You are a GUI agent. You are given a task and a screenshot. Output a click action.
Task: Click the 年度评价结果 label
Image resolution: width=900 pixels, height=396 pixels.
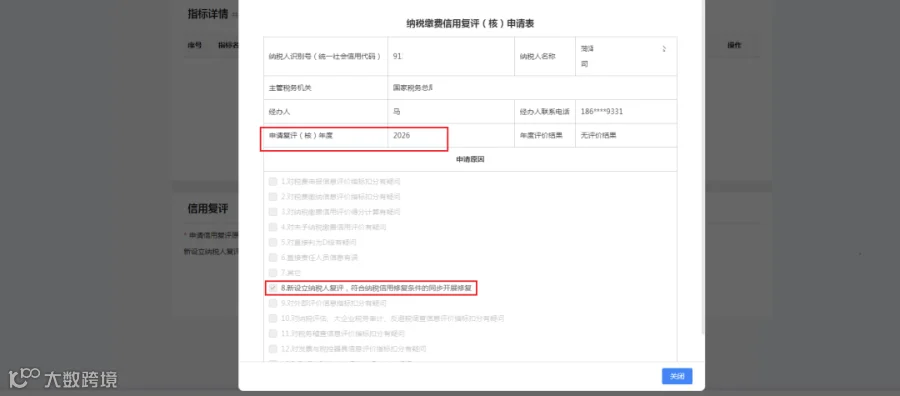(541, 135)
